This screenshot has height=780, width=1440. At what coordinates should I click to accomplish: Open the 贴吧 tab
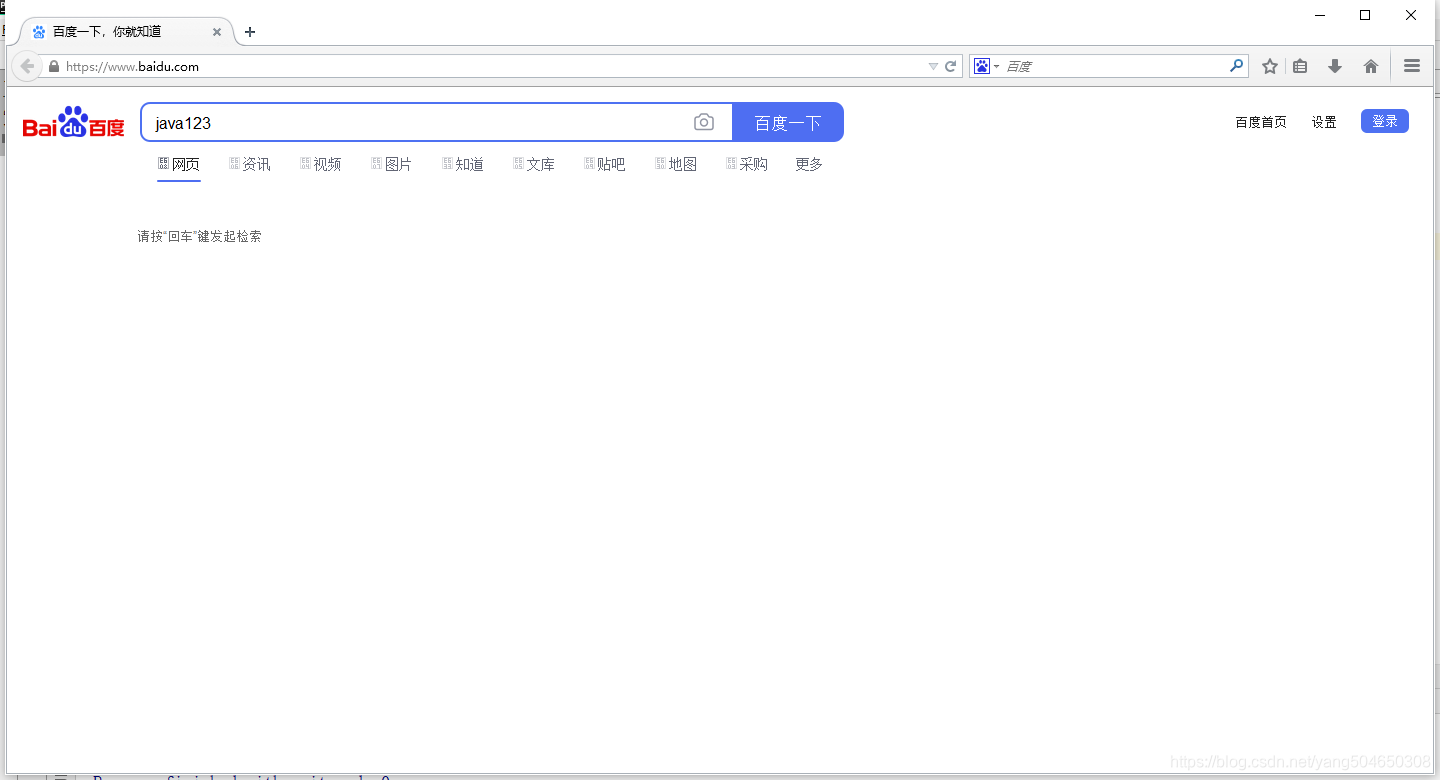[x=605, y=164]
